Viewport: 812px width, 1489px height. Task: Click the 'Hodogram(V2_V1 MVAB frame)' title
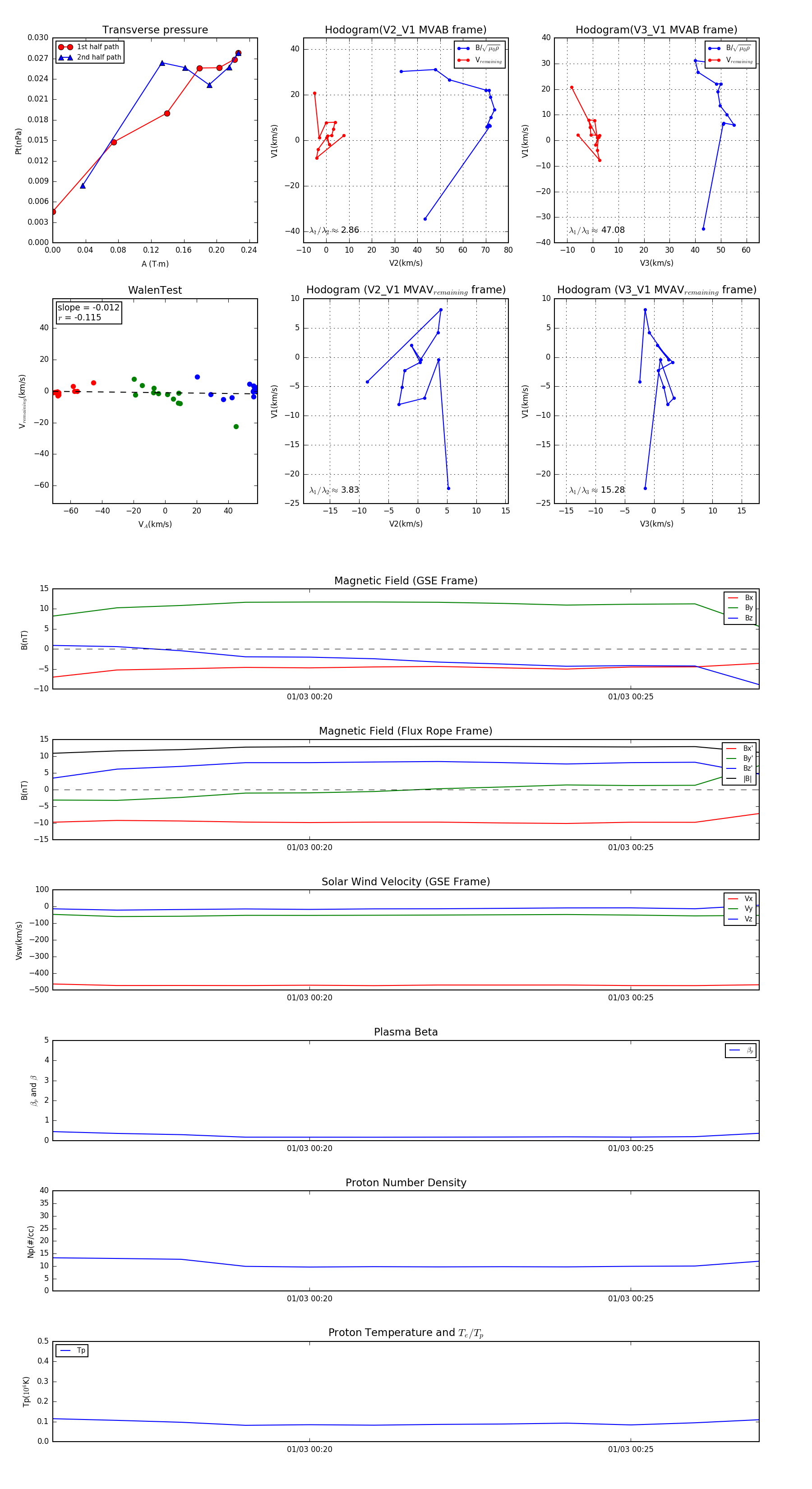point(406,30)
